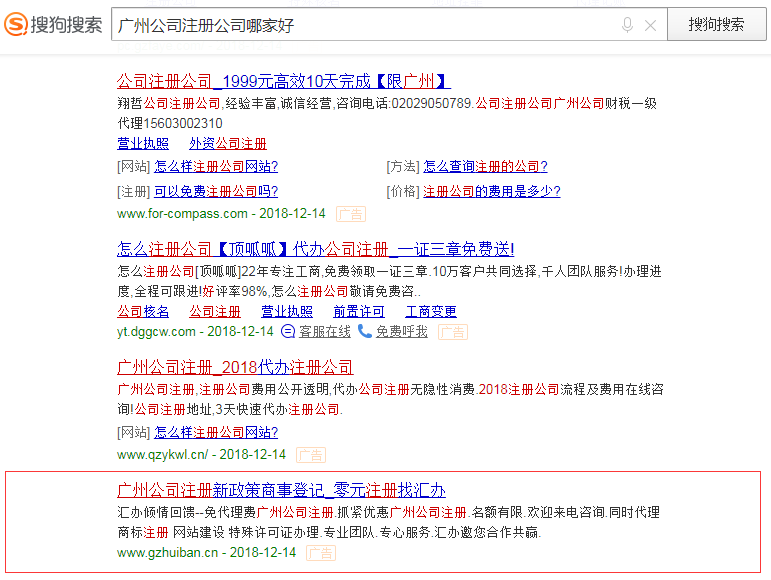Image resolution: width=771 pixels, height=580 pixels.
Task: Click 广告 tag beside www.qzykwl.cn
Action: pos(311,455)
